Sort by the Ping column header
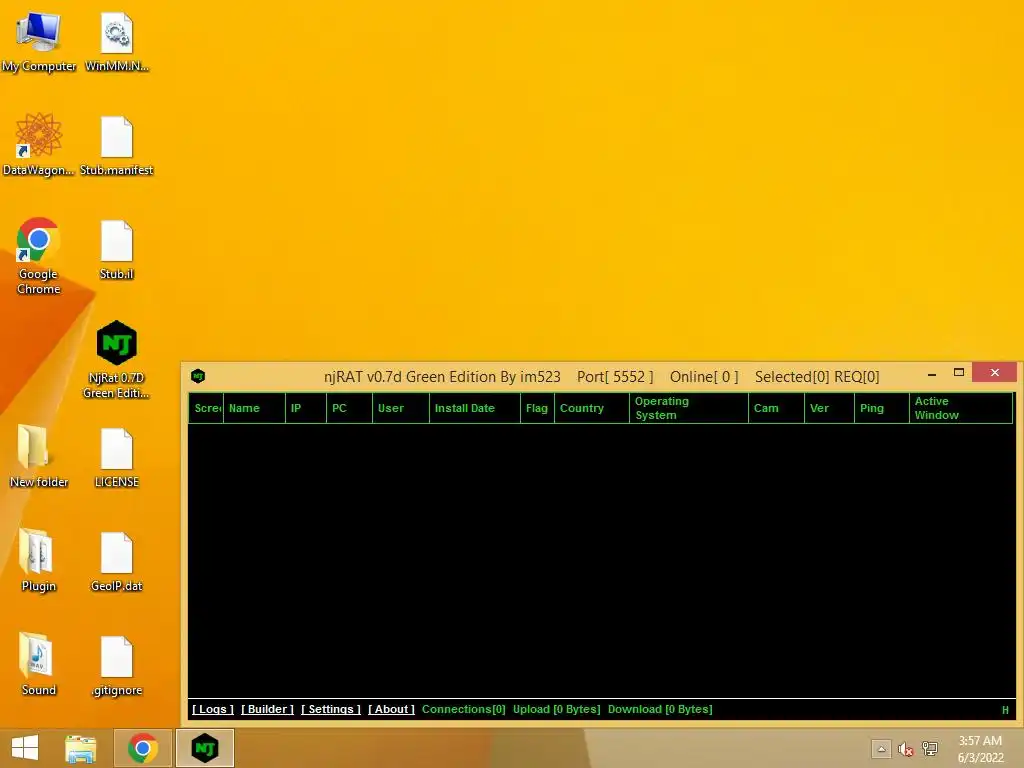1024x768 pixels. pyautogui.click(x=882, y=408)
